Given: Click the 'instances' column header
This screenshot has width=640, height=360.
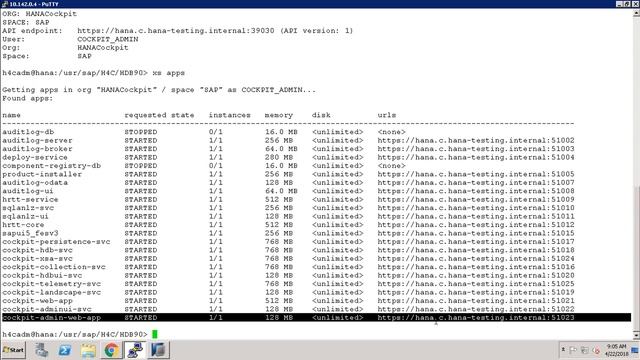Looking at the screenshot, I should [x=230, y=115].
